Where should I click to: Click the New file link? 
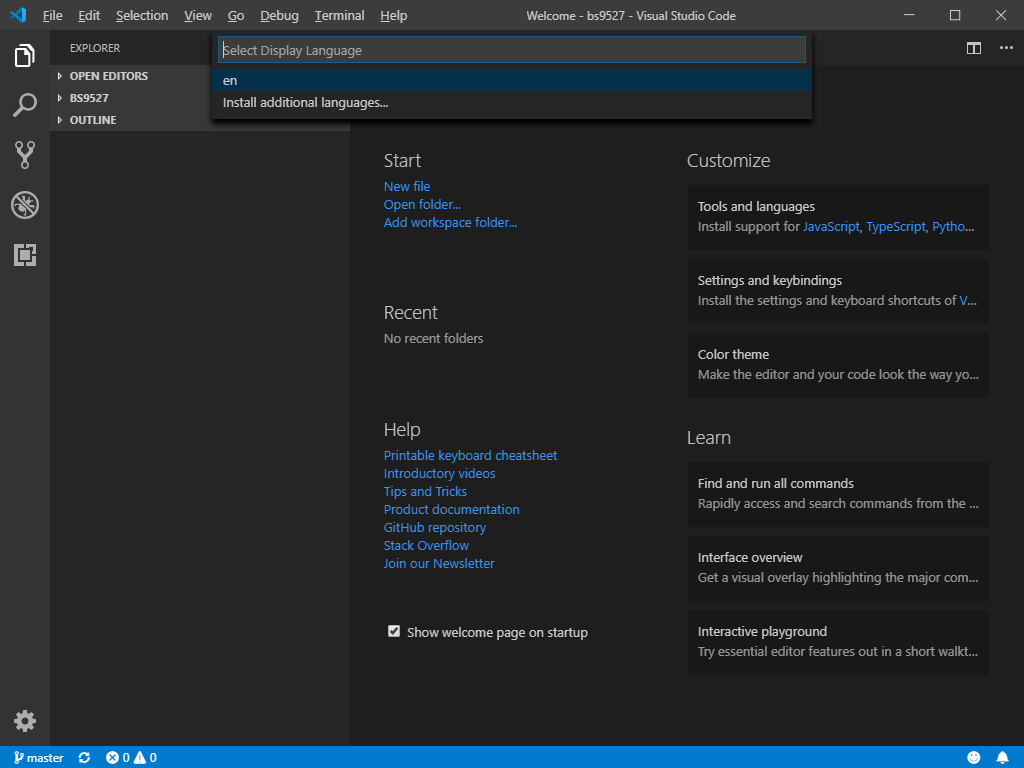407,186
